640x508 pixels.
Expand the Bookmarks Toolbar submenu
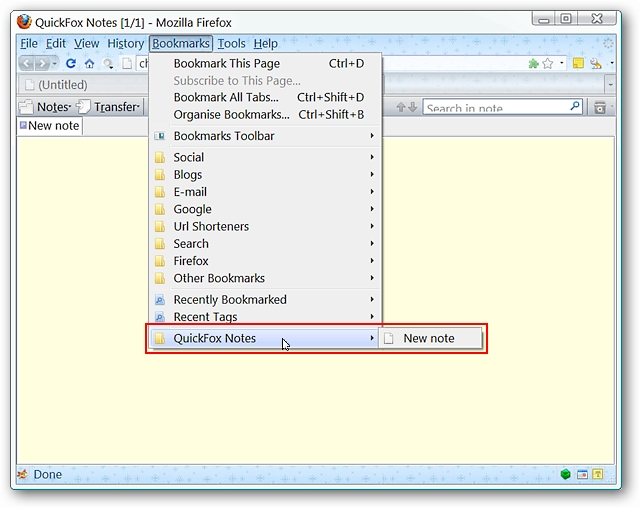tap(265, 136)
